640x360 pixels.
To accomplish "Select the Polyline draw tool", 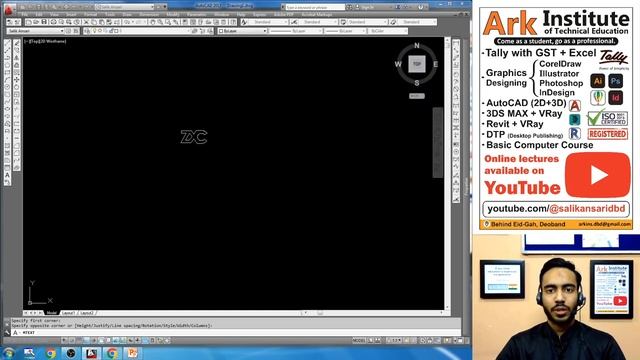I will pyautogui.click(x=7, y=58).
